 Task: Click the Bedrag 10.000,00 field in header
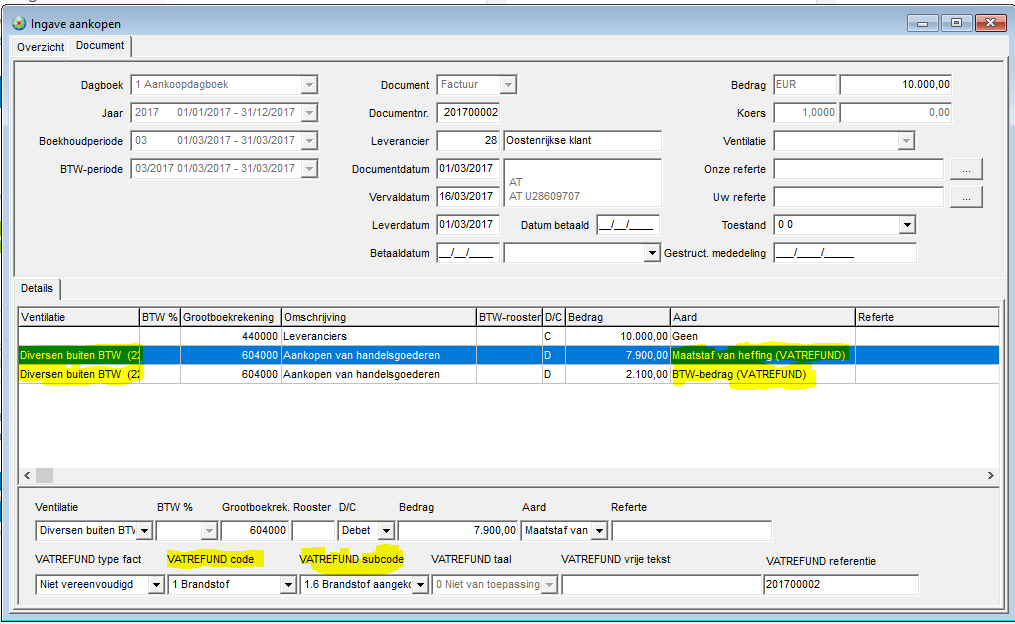coord(895,85)
